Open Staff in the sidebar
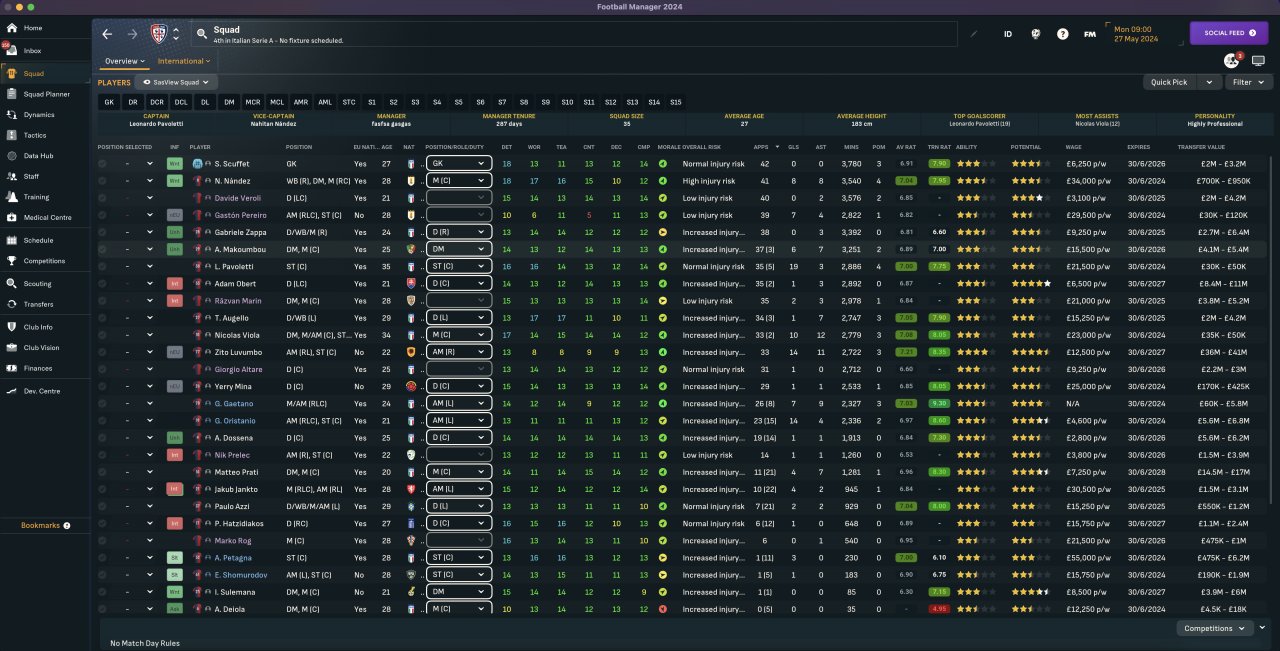This screenshot has height=651, width=1280. (x=46, y=176)
